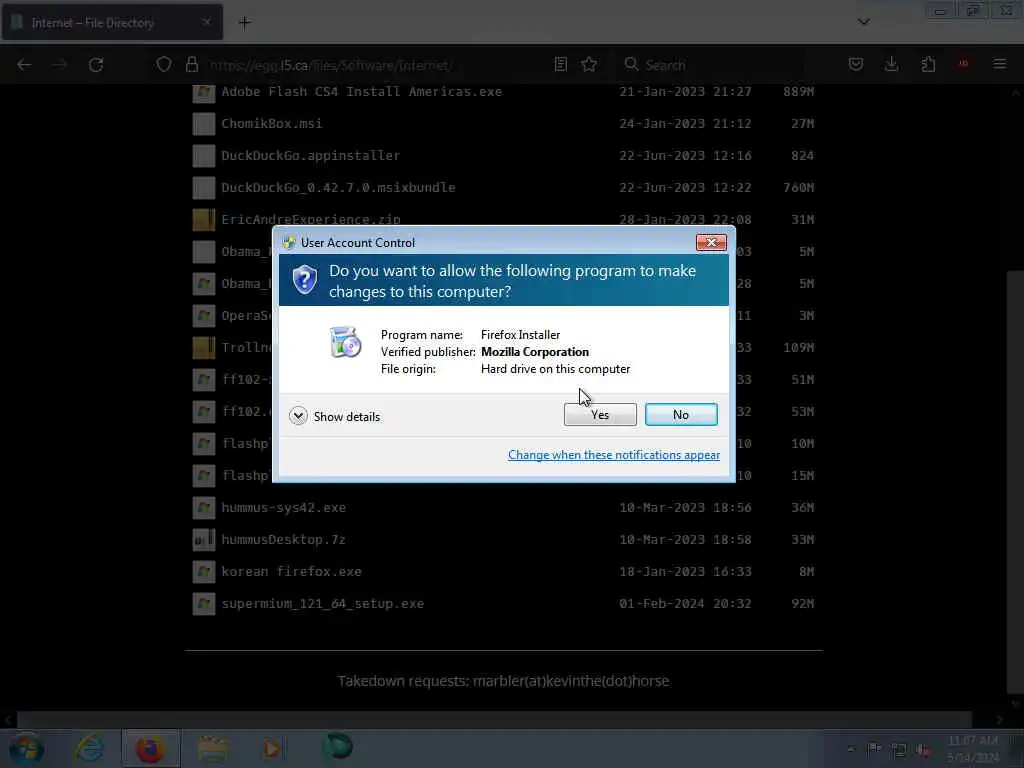Open DuckDuckGo.appinstaller file link

pos(310,155)
